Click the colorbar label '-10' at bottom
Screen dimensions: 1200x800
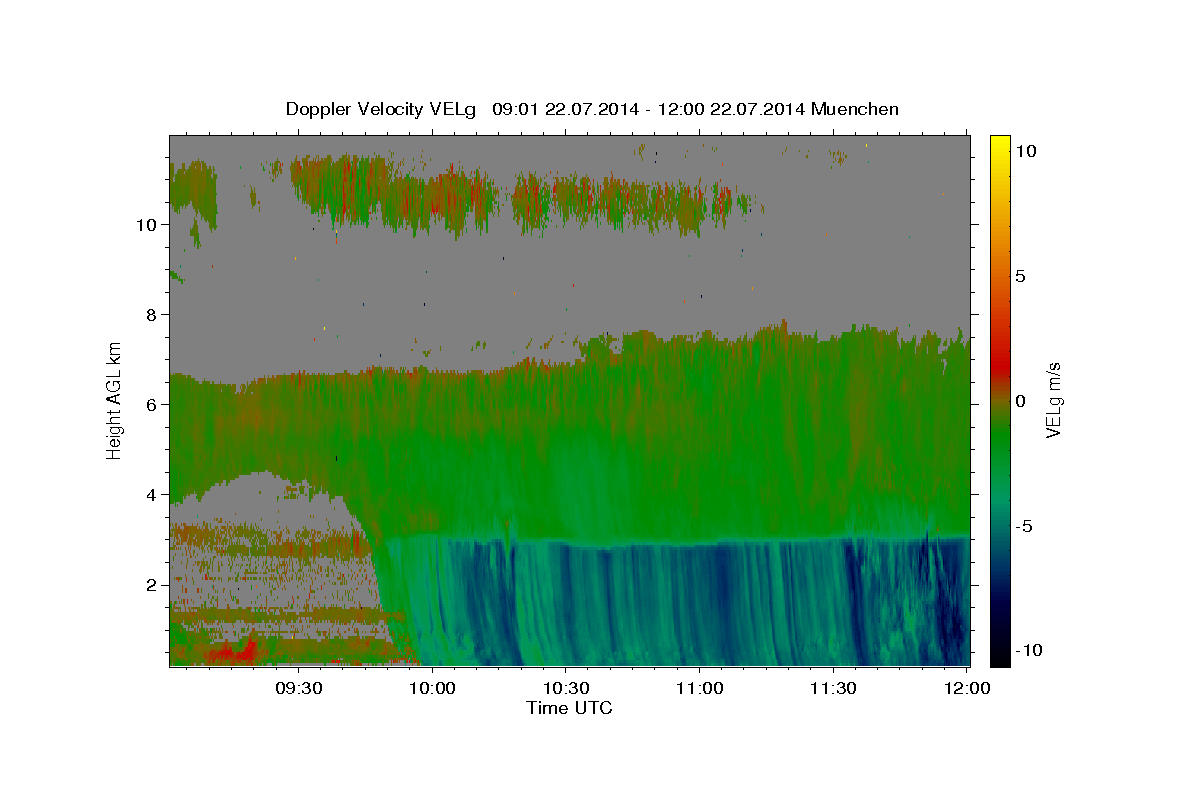click(1029, 651)
